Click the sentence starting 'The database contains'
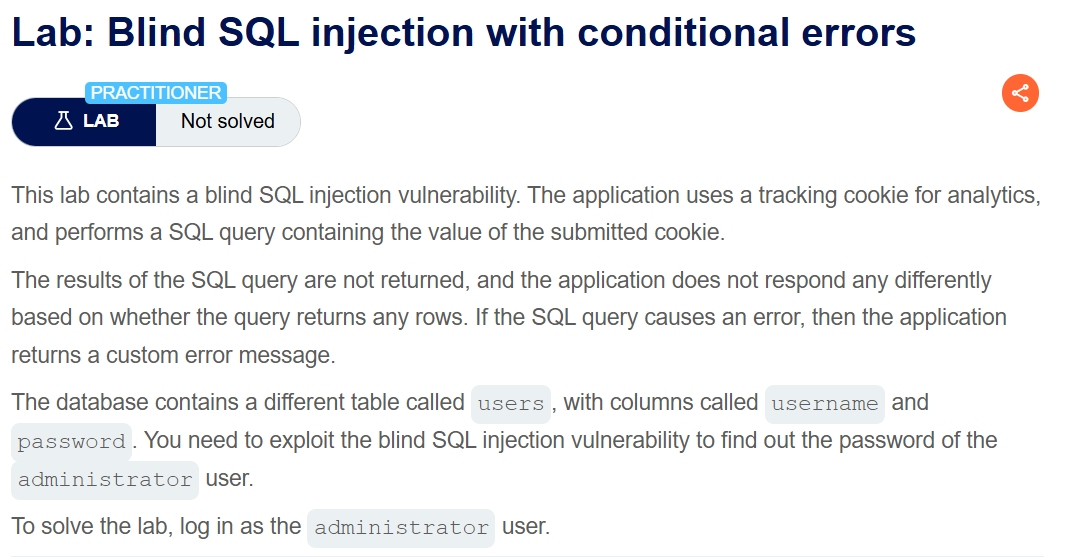The image size is (1072, 557). 505,441
